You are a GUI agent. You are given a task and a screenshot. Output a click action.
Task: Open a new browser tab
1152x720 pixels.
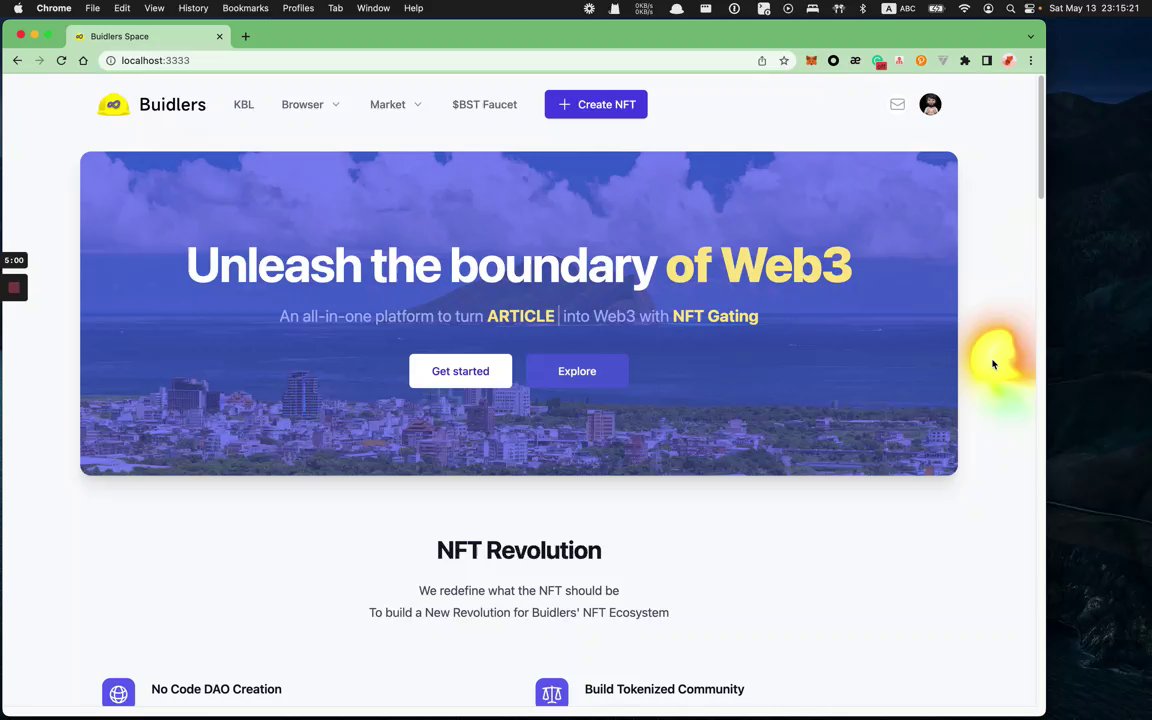(245, 36)
